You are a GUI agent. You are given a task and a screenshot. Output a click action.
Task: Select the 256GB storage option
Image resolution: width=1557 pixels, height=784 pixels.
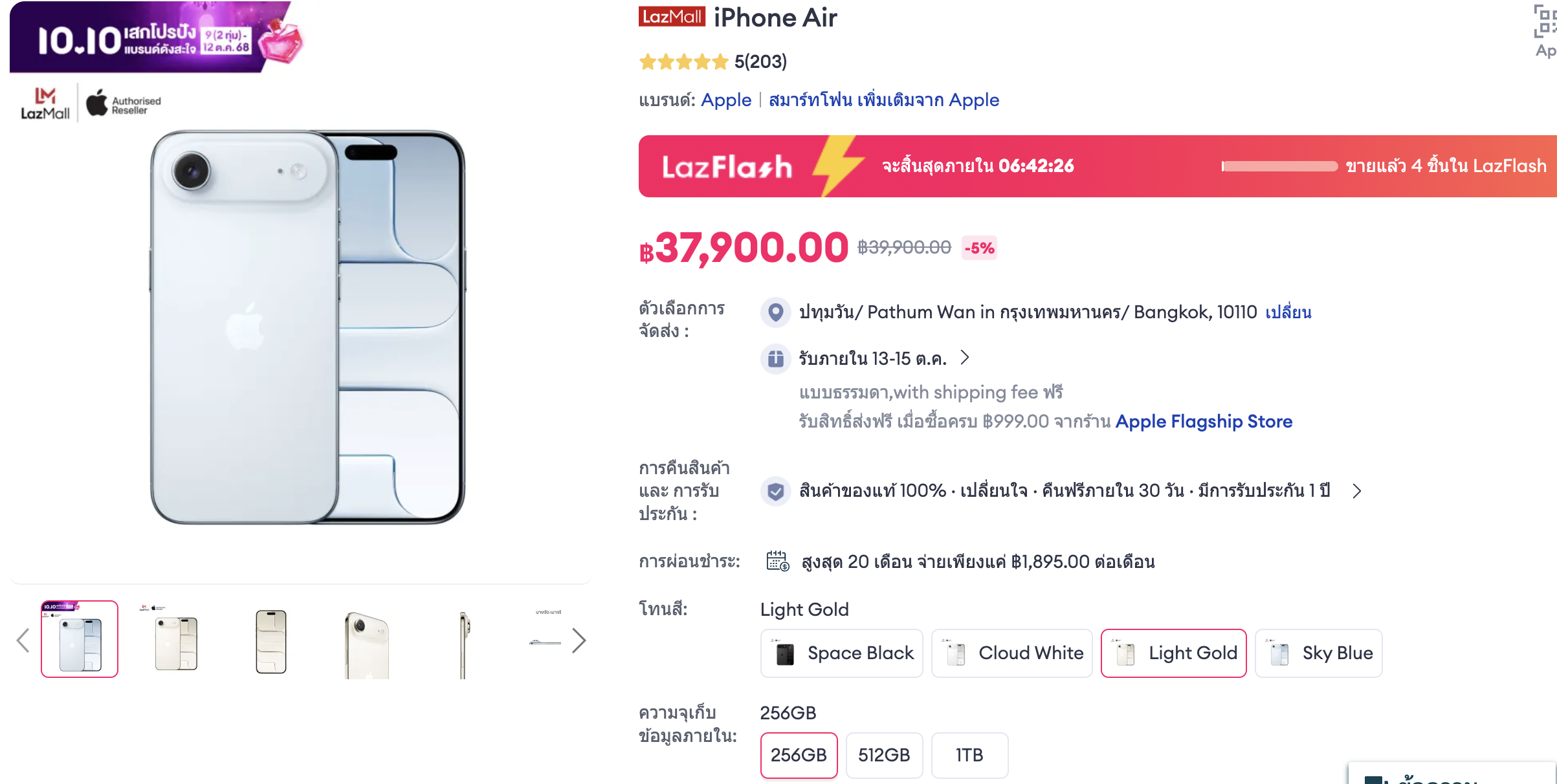799,755
